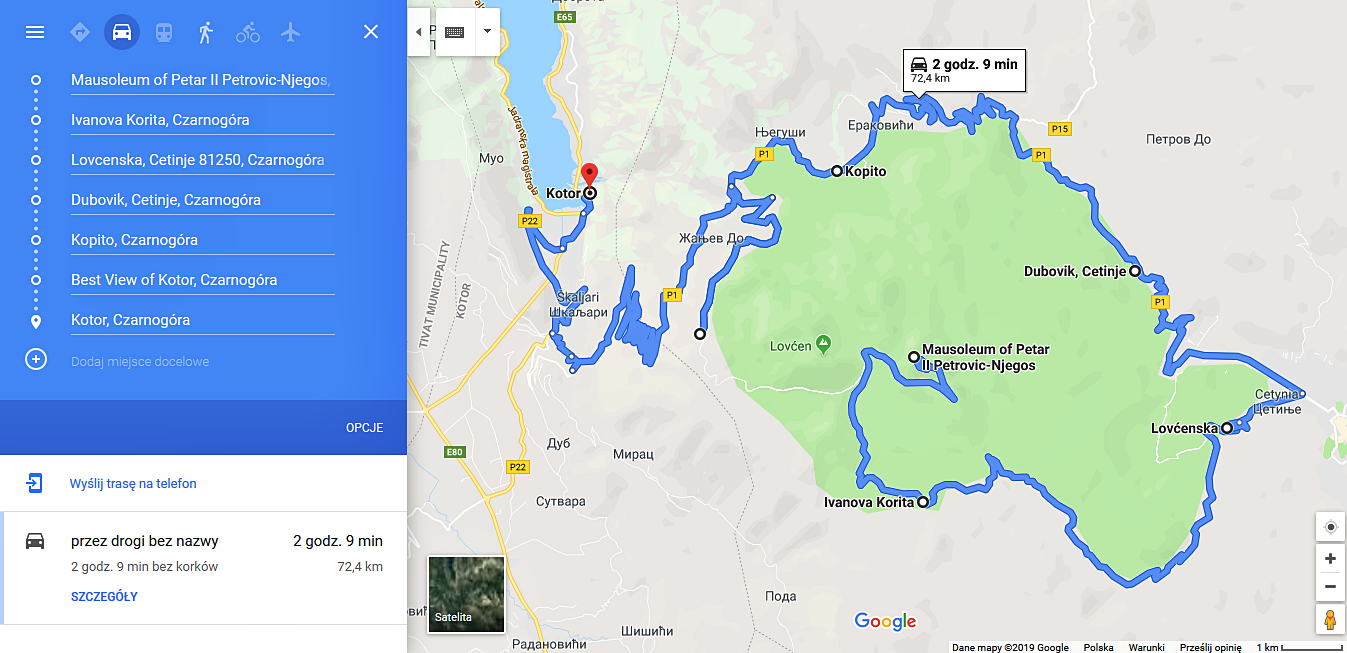This screenshot has height=653, width=1347.
Task: Switch to walking directions
Action: (205, 32)
